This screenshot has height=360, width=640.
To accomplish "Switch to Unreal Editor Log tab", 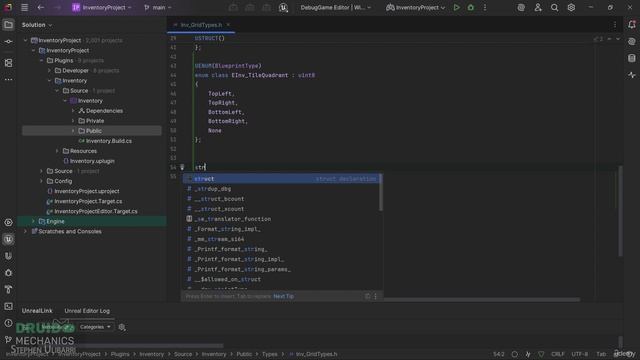I will tap(87, 311).
